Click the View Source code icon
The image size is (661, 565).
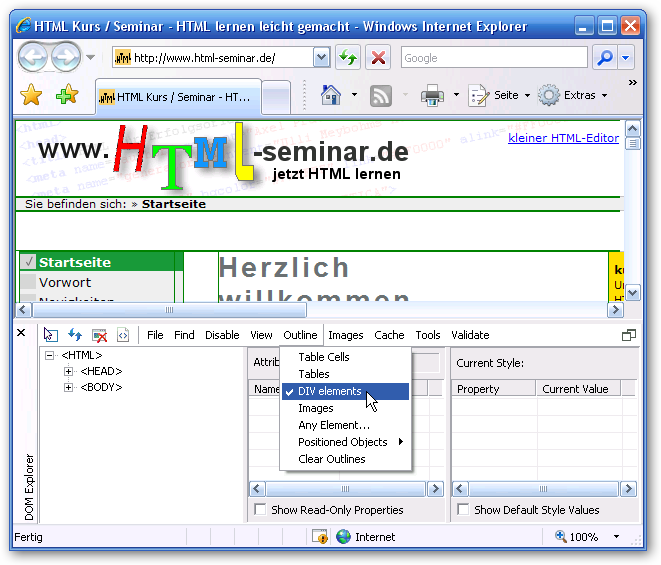[123, 335]
